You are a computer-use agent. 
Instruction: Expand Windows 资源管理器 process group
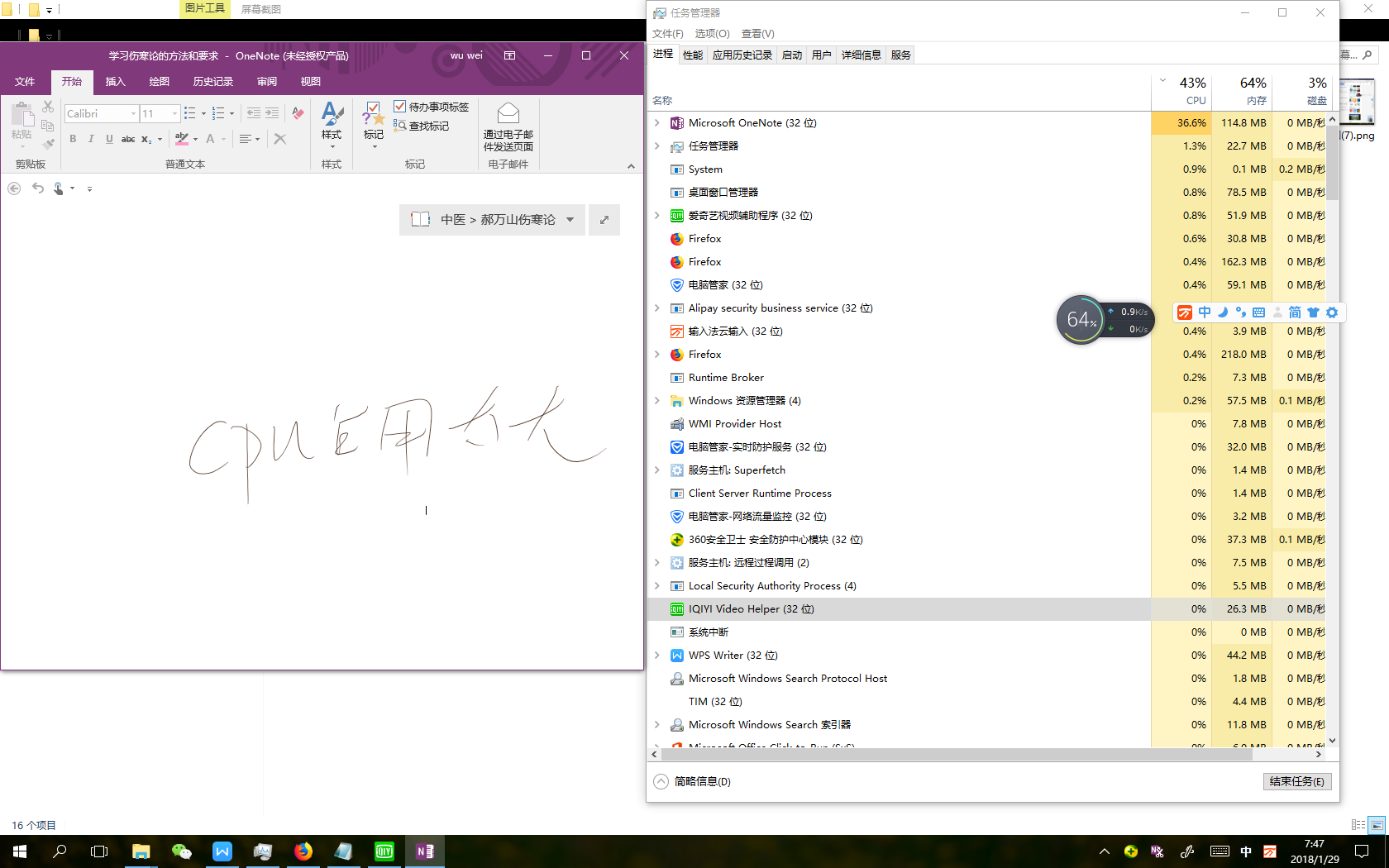pos(657,401)
